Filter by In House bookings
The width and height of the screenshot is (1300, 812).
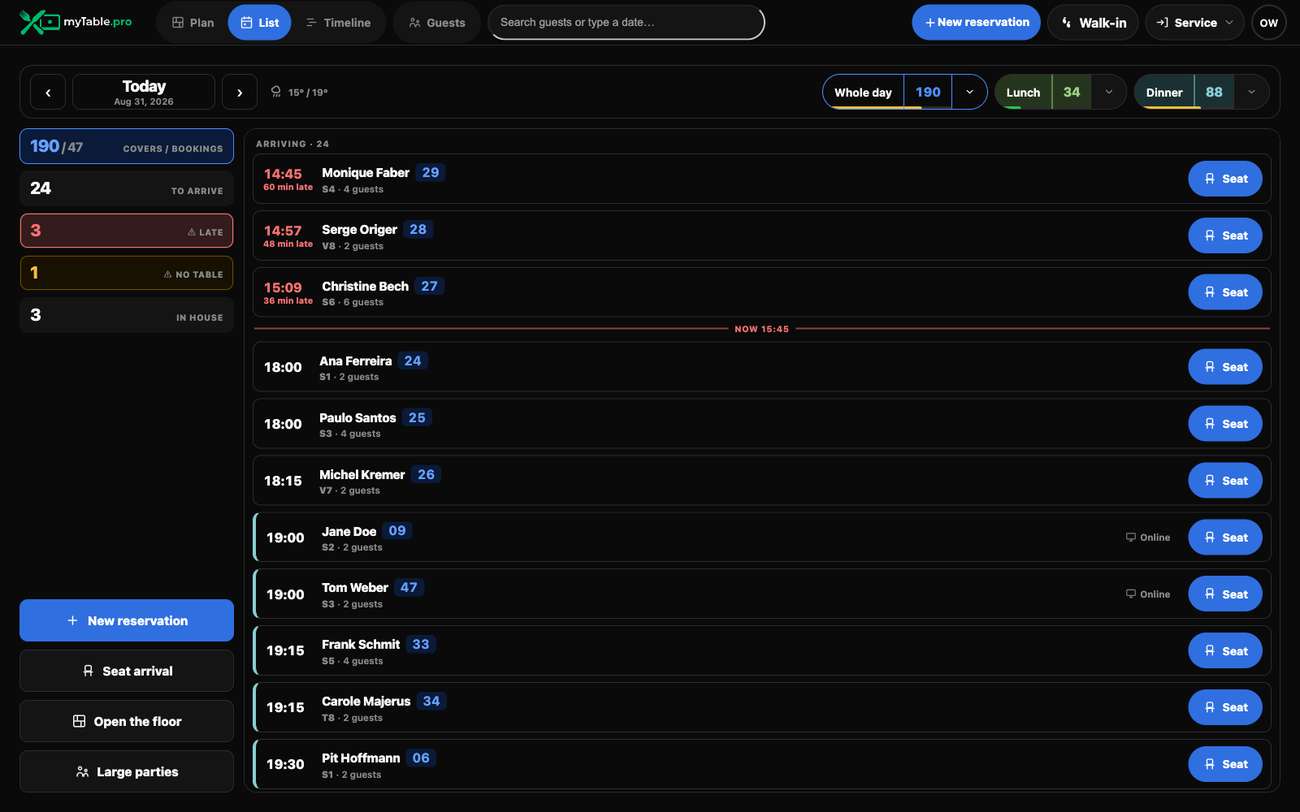127,315
